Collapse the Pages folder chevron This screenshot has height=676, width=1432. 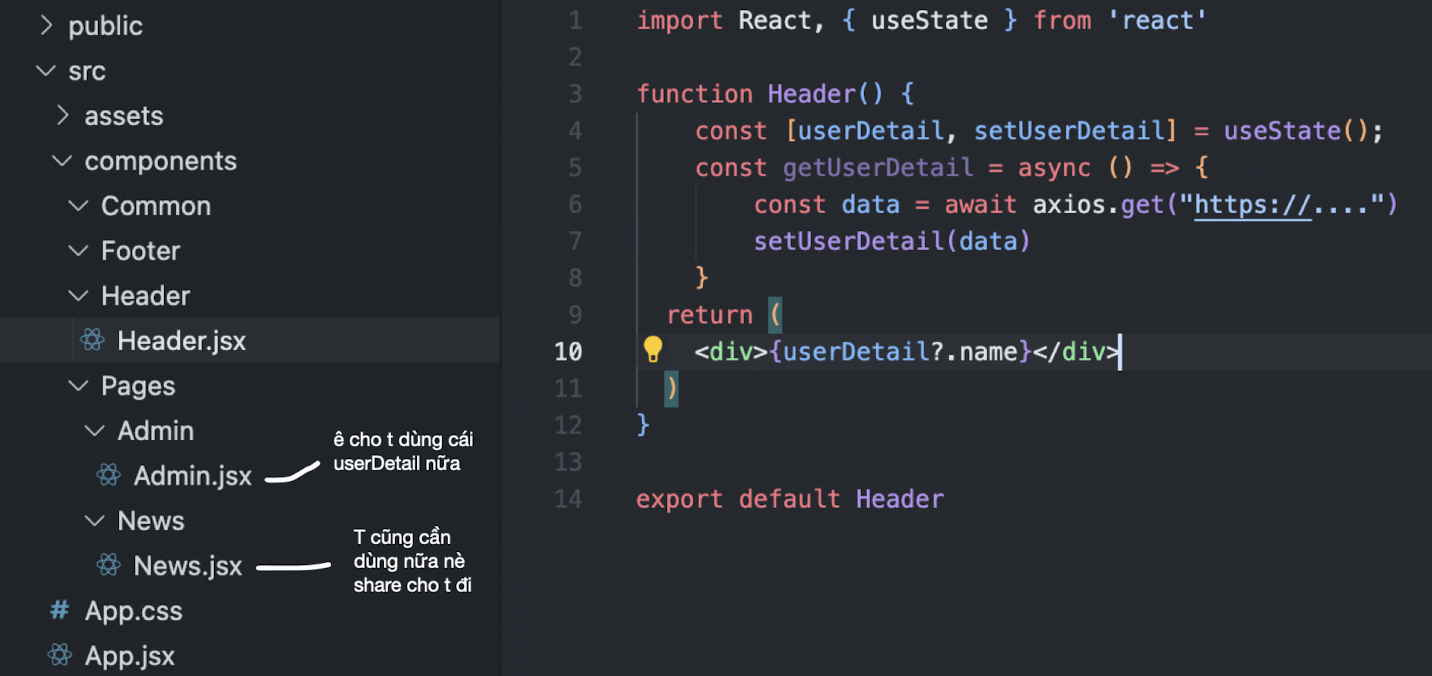point(78,386)
